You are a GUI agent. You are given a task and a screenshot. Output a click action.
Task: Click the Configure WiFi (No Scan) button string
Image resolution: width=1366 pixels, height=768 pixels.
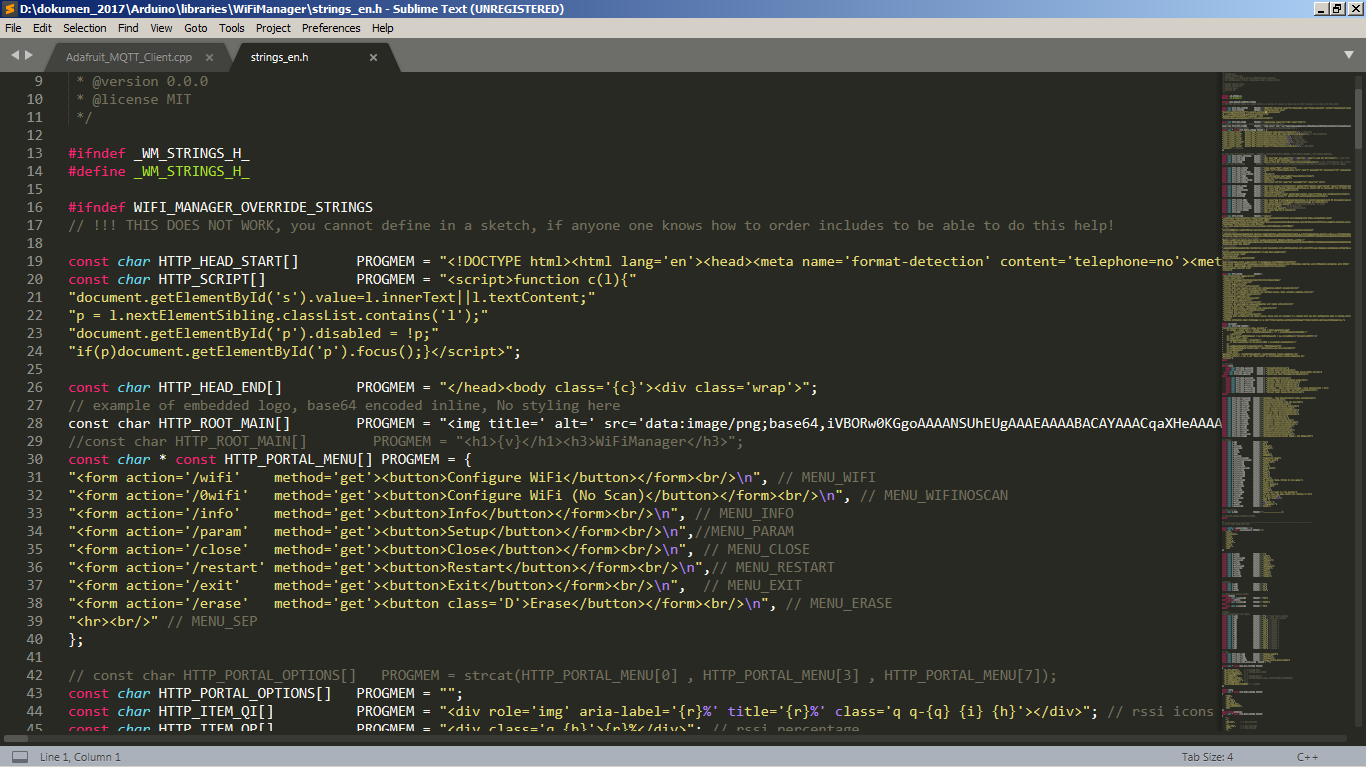tap(545, 495)
